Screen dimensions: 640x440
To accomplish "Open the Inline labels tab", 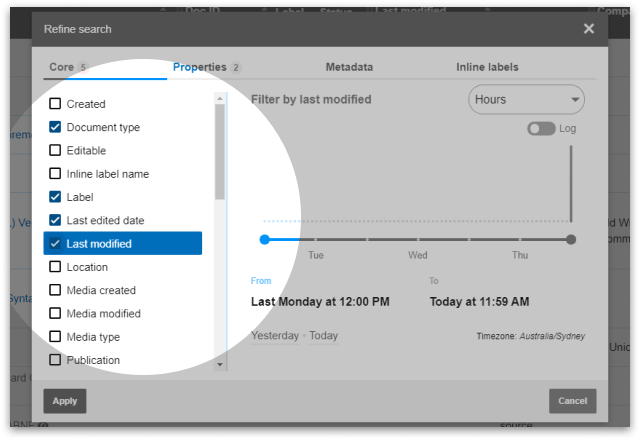I will click(x=487, y=67).
